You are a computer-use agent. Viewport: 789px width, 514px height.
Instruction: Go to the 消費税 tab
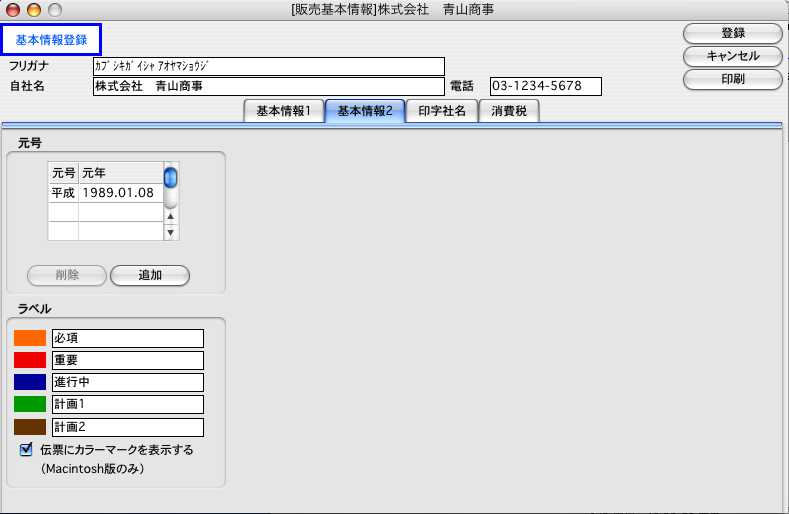tap(510, 111)
